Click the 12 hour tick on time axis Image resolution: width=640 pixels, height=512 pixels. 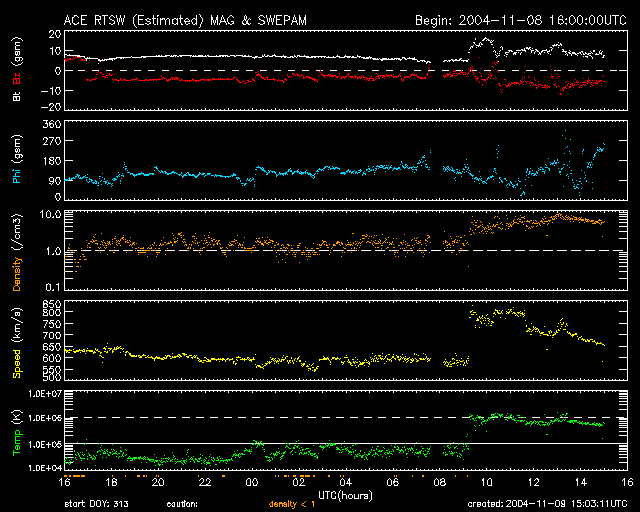pyautogui.click(x=534, y=481)
